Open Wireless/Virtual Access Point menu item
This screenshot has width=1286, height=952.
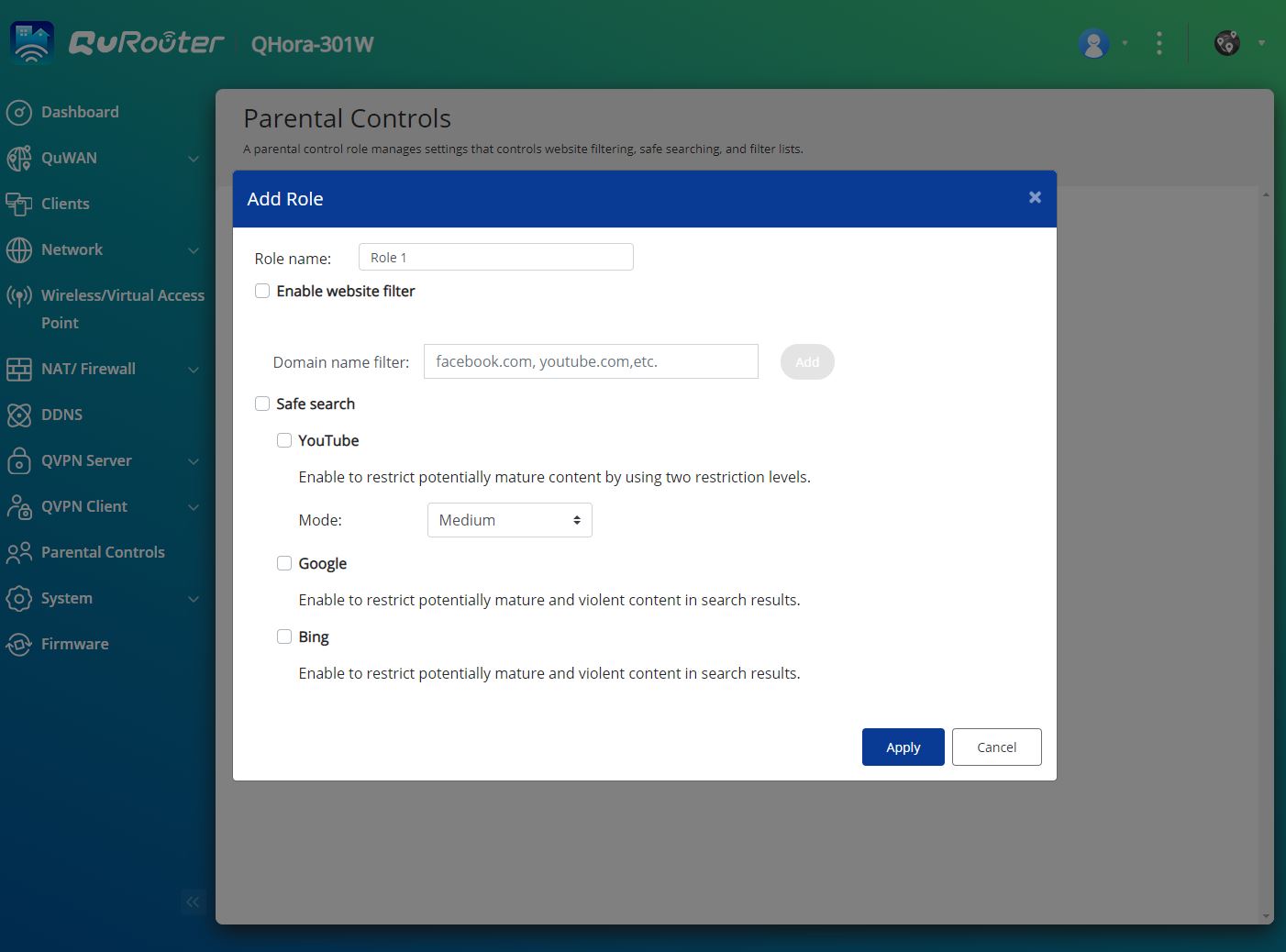[x=123, y=309]
